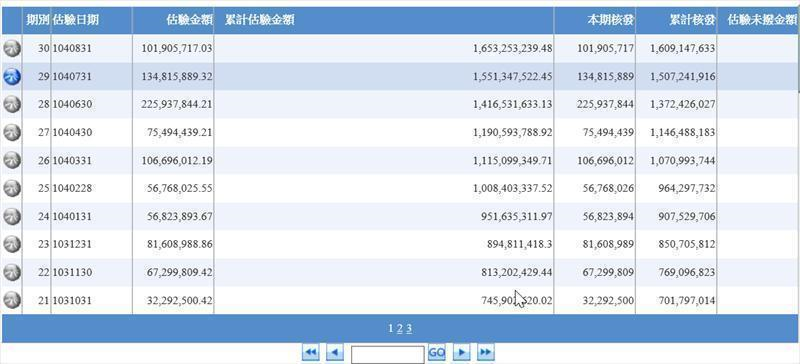800x364 pixels.
Task: Click amount 106,696,012.19
Action: [177, 161]
